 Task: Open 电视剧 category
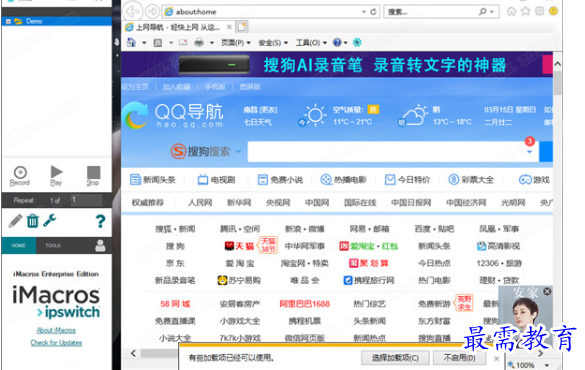[216, 180]
